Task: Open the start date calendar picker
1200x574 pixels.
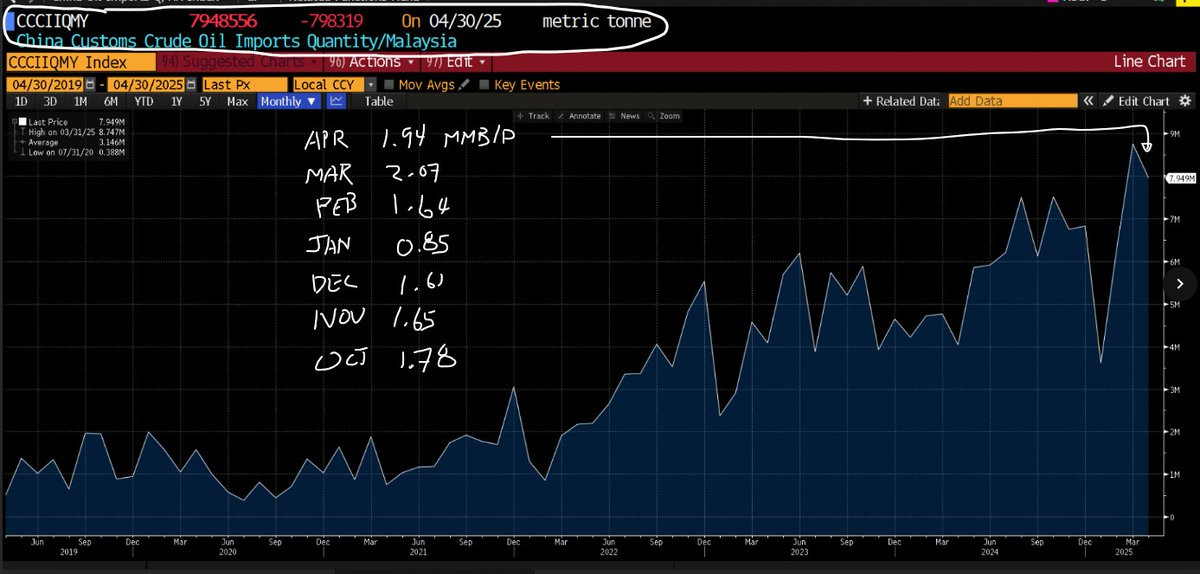Action: point(92,85)
